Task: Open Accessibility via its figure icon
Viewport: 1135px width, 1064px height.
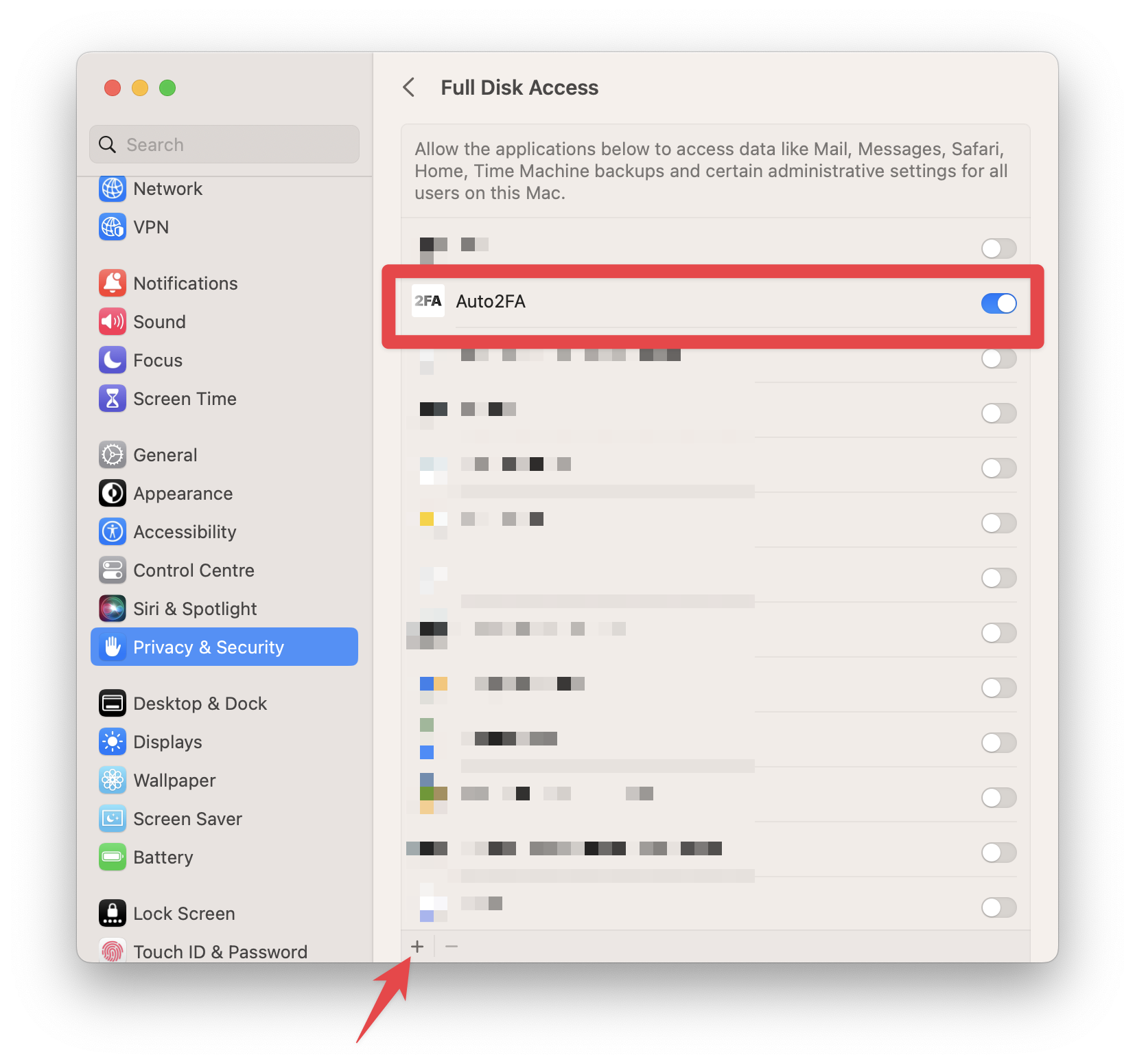Action: tap(113, 532)
